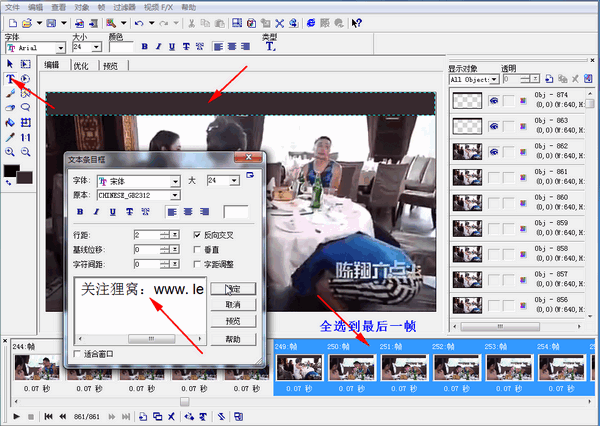This screenshot has height=426, width=600.
Task: Select the Fill bucket tool
Action: coord(10,122)
